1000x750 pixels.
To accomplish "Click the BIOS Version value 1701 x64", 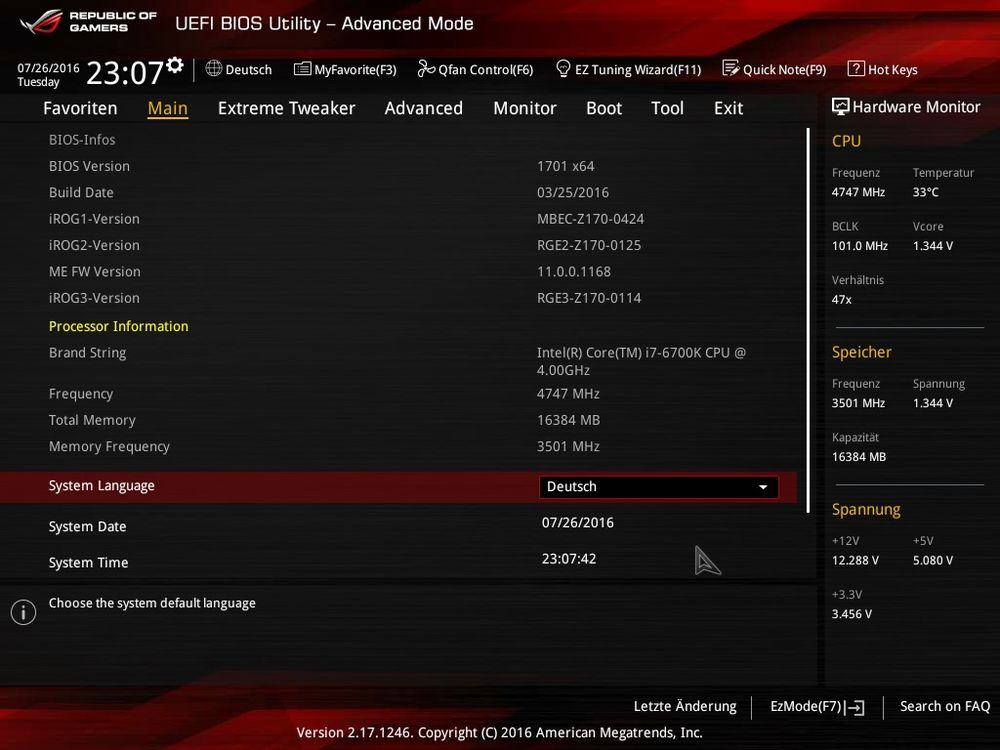I will tap(566, 166).
